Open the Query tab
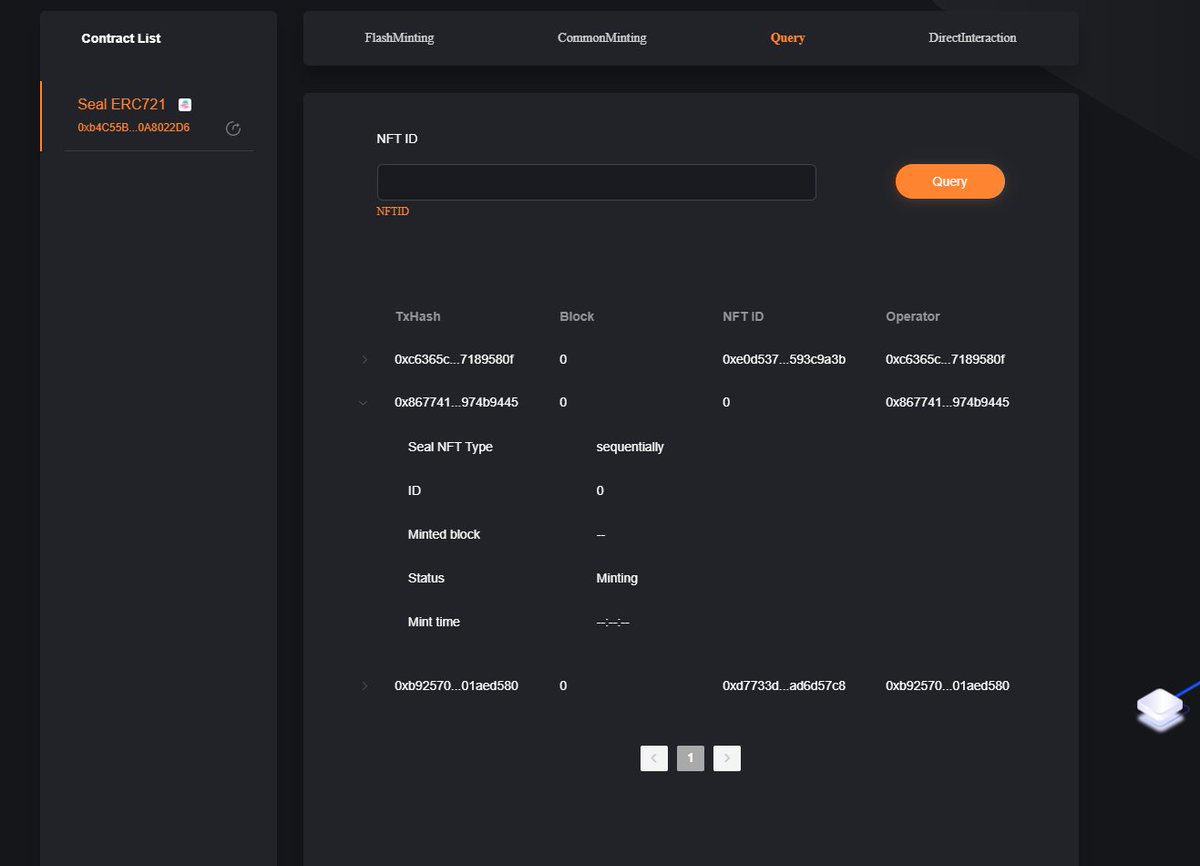Image resolution: width=1200 pixels, height=866 pixels. coord(787,38)
